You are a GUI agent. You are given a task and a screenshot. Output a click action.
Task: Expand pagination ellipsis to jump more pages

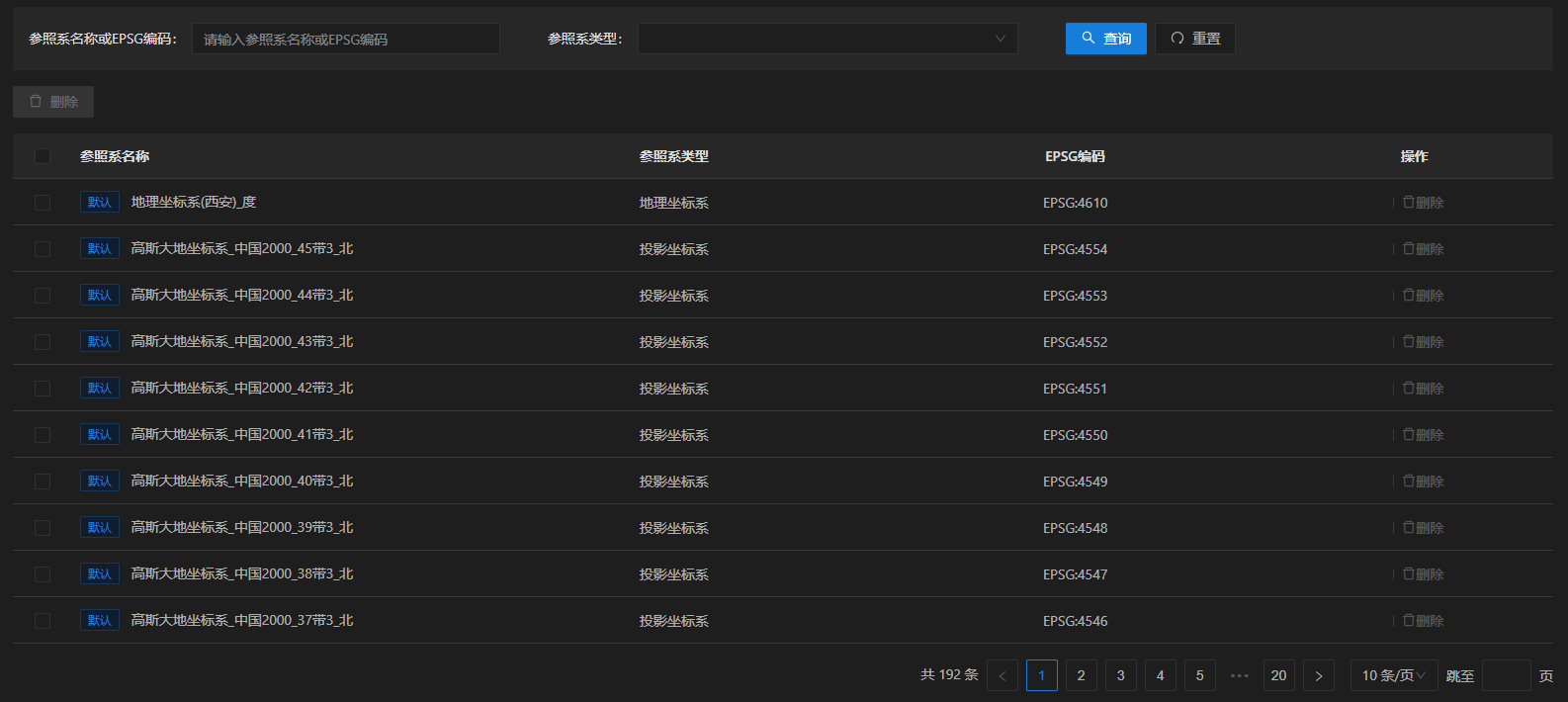coord(1239,675)
